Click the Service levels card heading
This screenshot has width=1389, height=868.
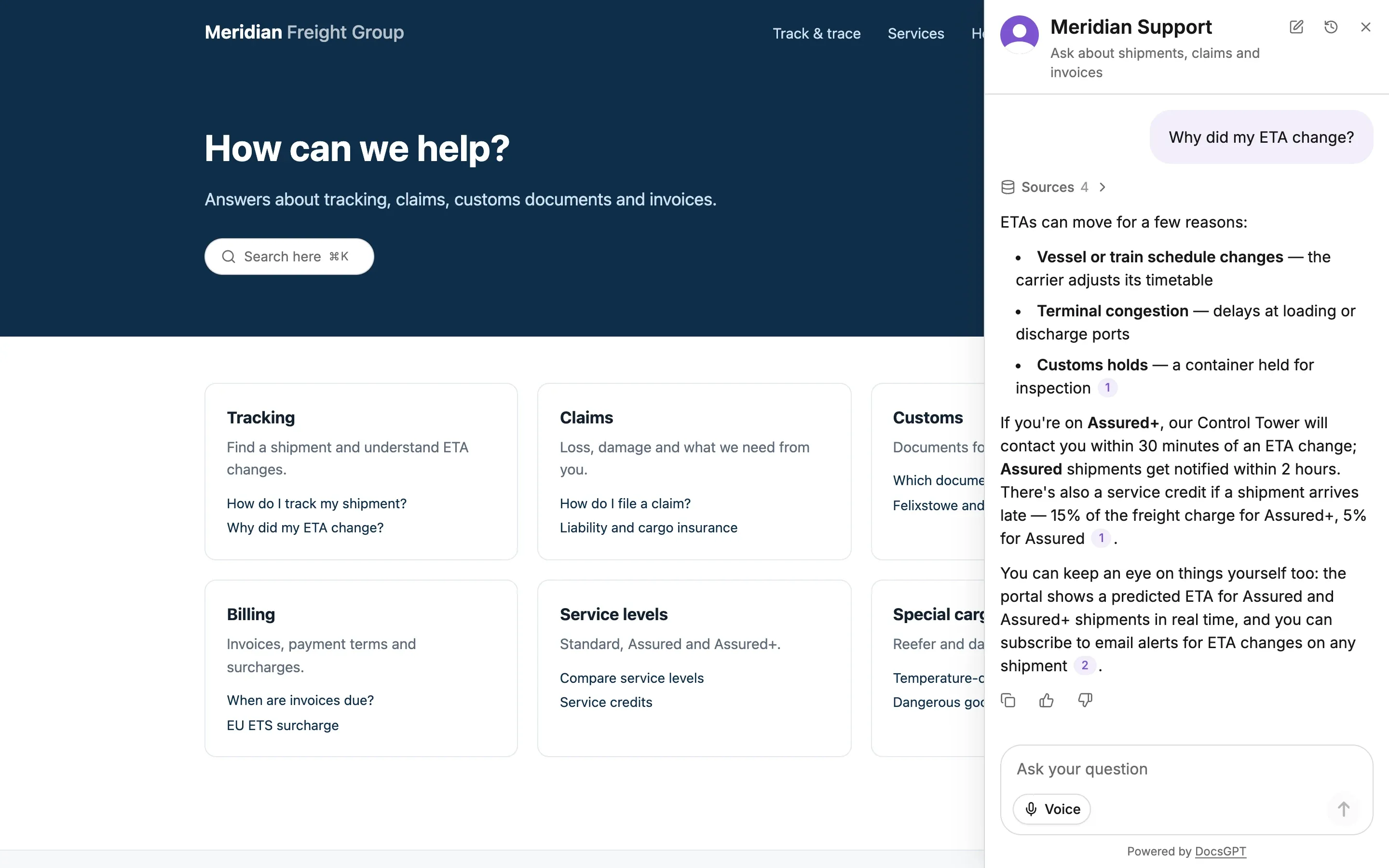pyautogui.click(x=613, y=614)
